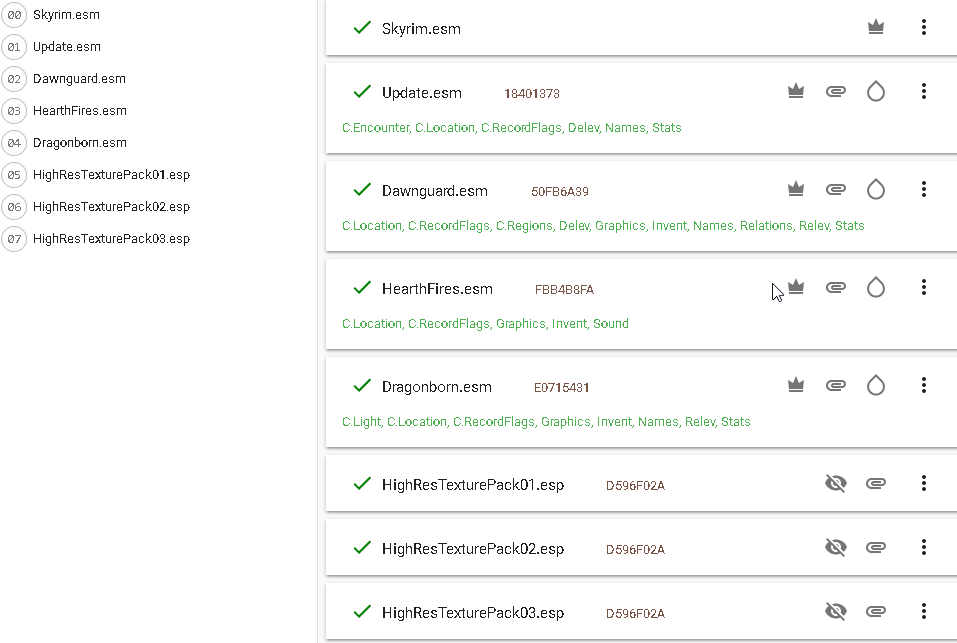957x643 pixels.
Task: Select HighResTexturePack02.esp in the sidebar list
Action: [x=111, y=207]
